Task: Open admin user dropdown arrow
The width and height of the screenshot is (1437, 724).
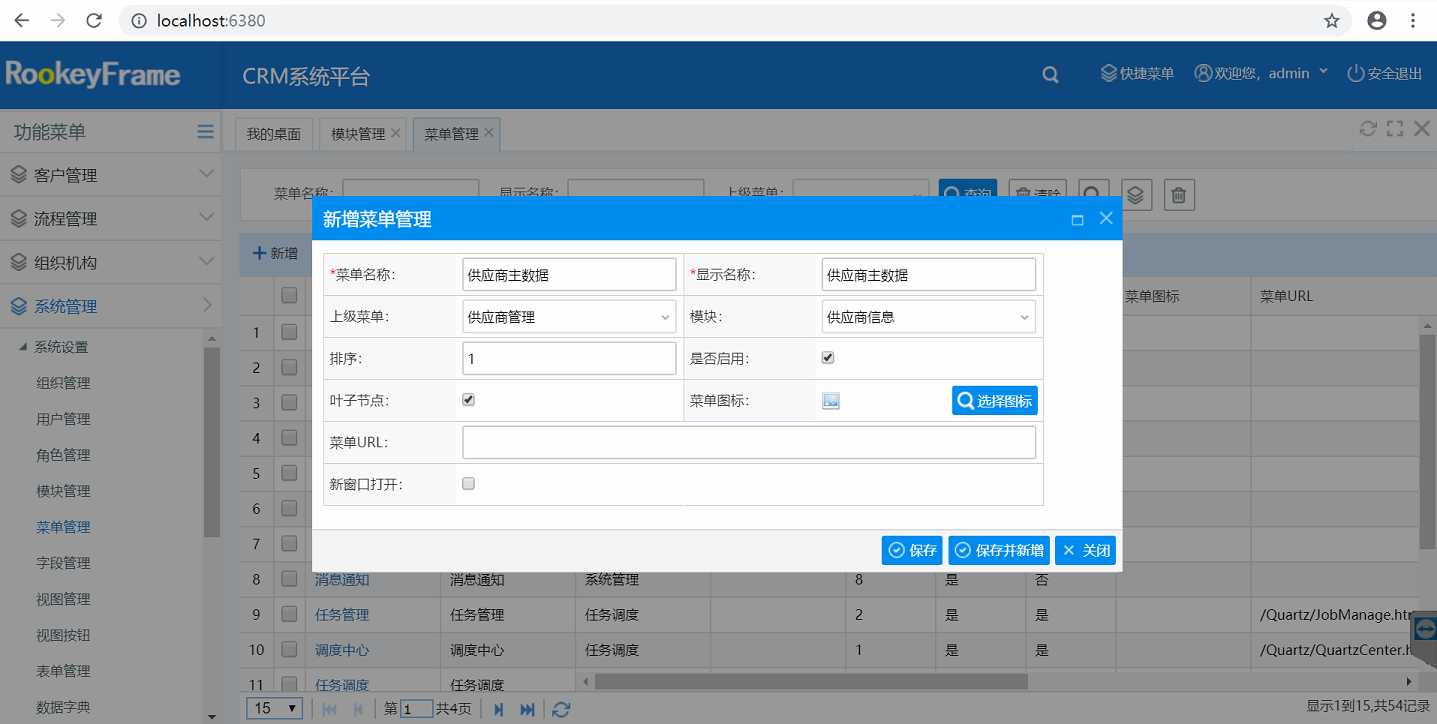Action: pyautogui.click(x=1324, y=72)
